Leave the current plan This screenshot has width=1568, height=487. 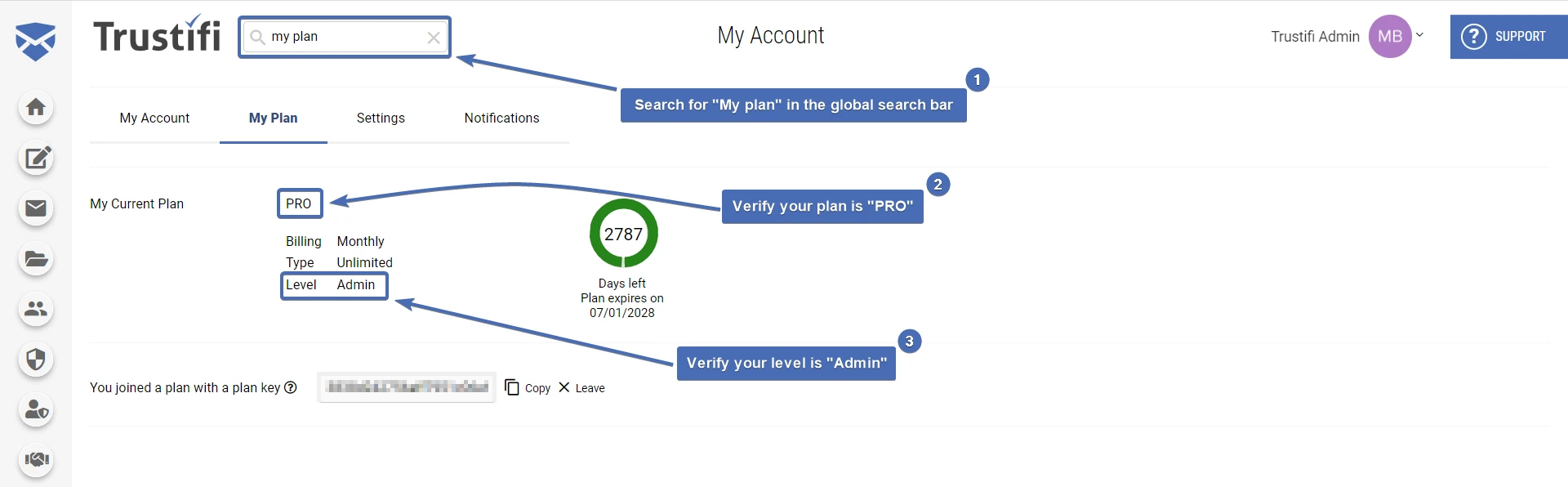pos(581,387)
